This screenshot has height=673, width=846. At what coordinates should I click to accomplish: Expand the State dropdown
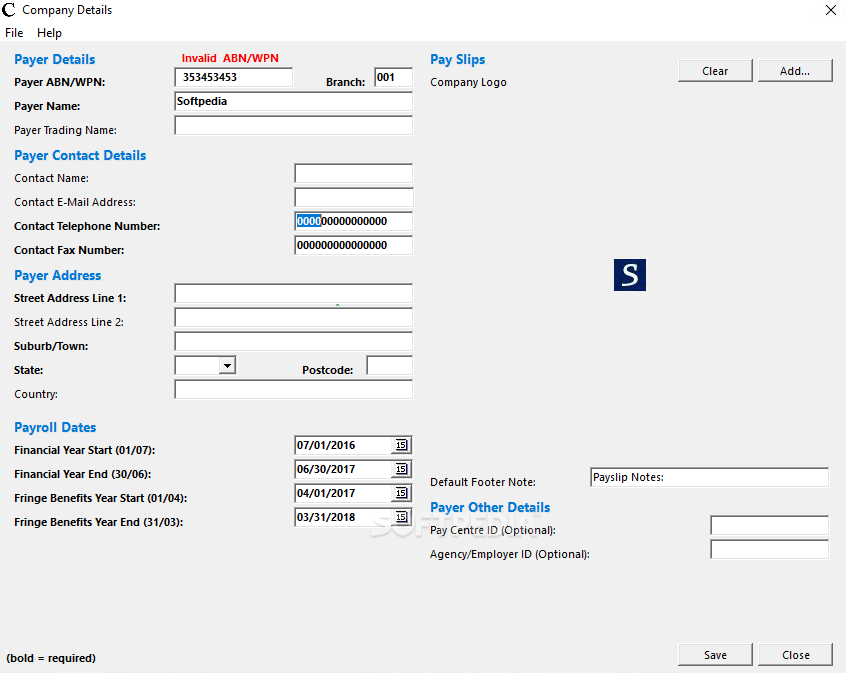click(228, 365)
